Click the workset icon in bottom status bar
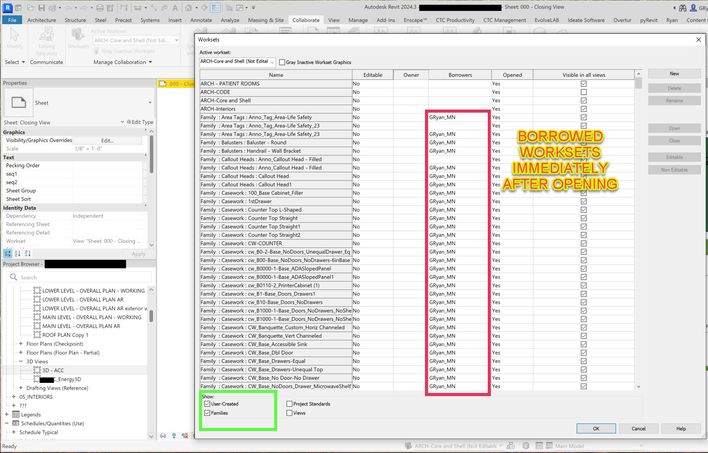 408,446
